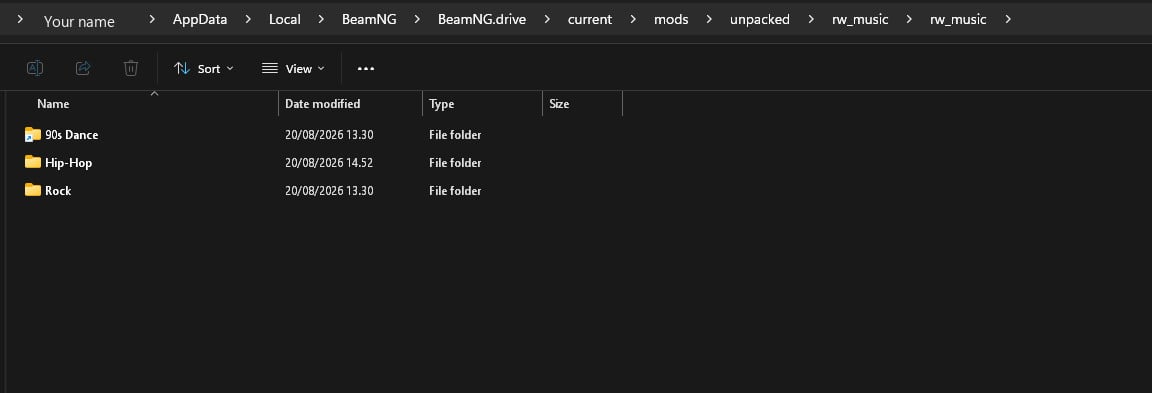Expand chevron between unpacked and rw_music
The height and width of the screenshot is (393, 1152).
coord(811,20)
